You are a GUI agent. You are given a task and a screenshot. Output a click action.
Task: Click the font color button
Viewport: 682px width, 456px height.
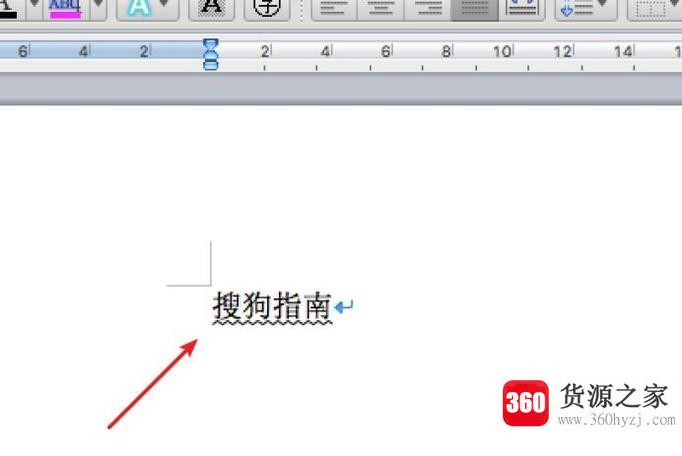coord(8,8)
